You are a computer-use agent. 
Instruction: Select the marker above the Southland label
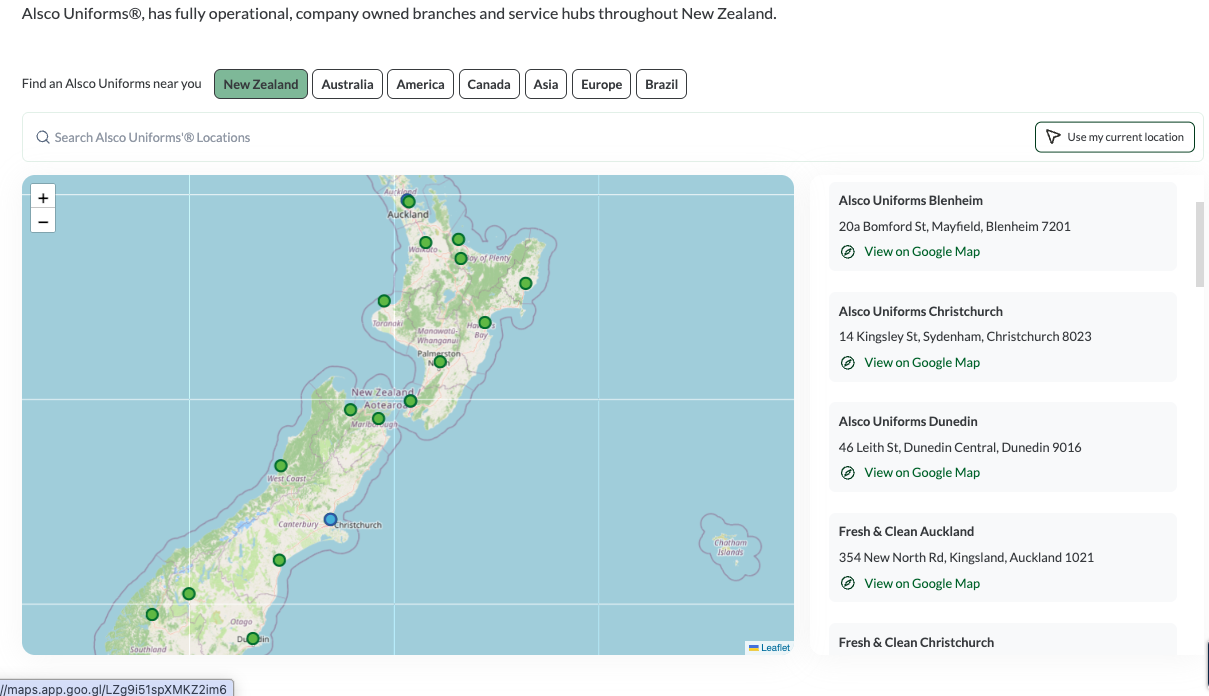point(152,614)
